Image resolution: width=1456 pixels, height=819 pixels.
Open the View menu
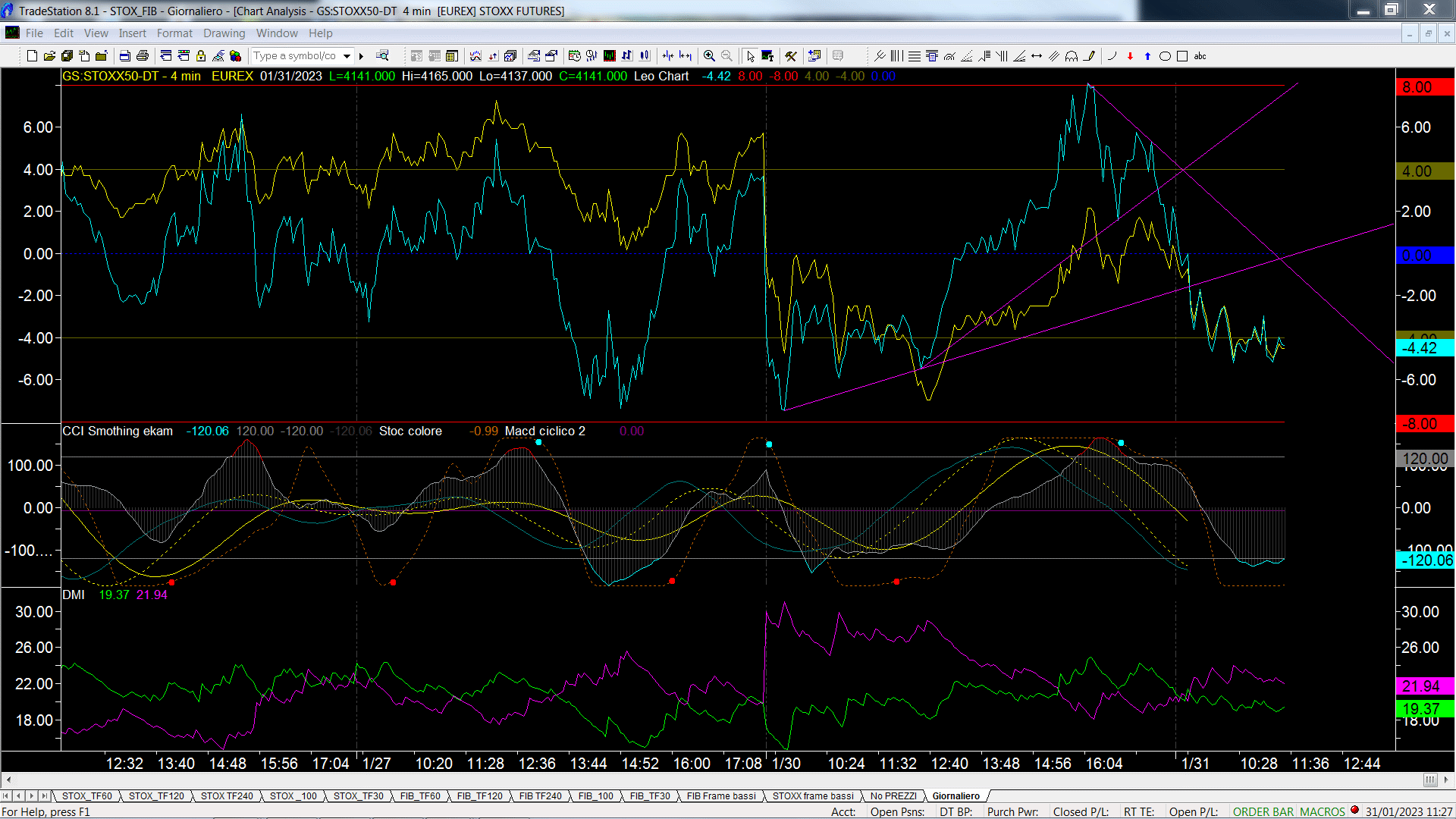click(x=96, y=33)
